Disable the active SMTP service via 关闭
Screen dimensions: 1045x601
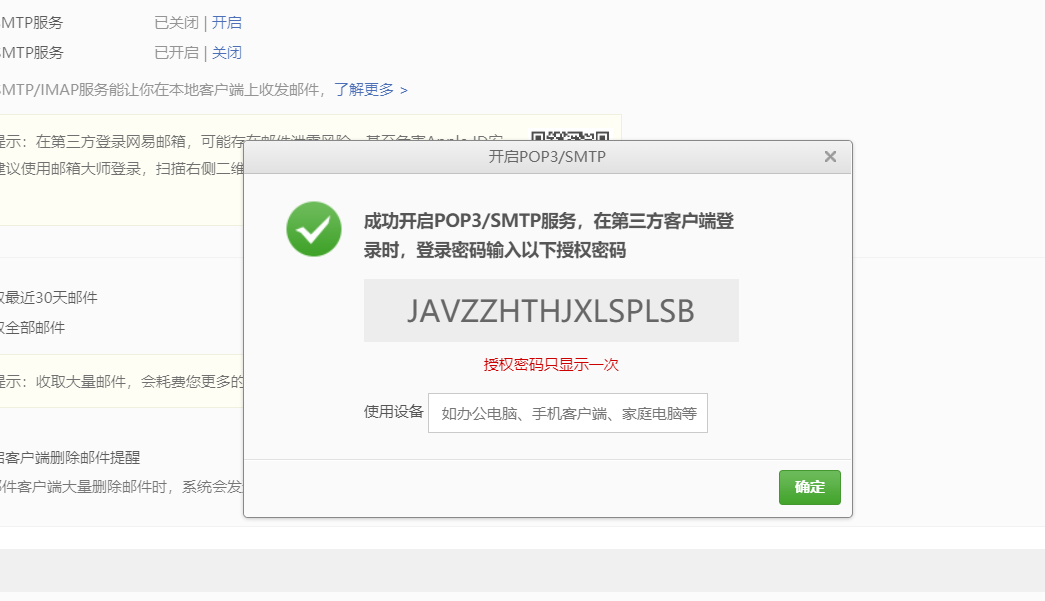click(227, 52)
